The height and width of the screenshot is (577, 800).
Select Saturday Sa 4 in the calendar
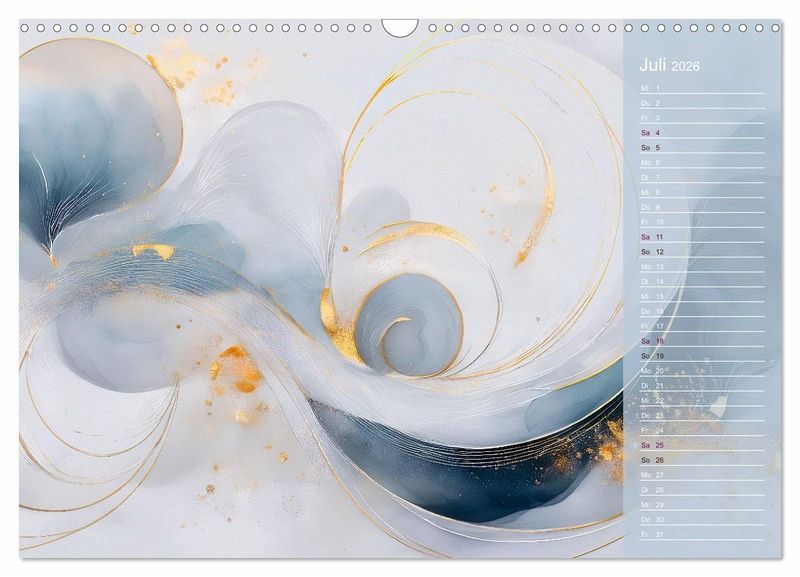(700, 133)
